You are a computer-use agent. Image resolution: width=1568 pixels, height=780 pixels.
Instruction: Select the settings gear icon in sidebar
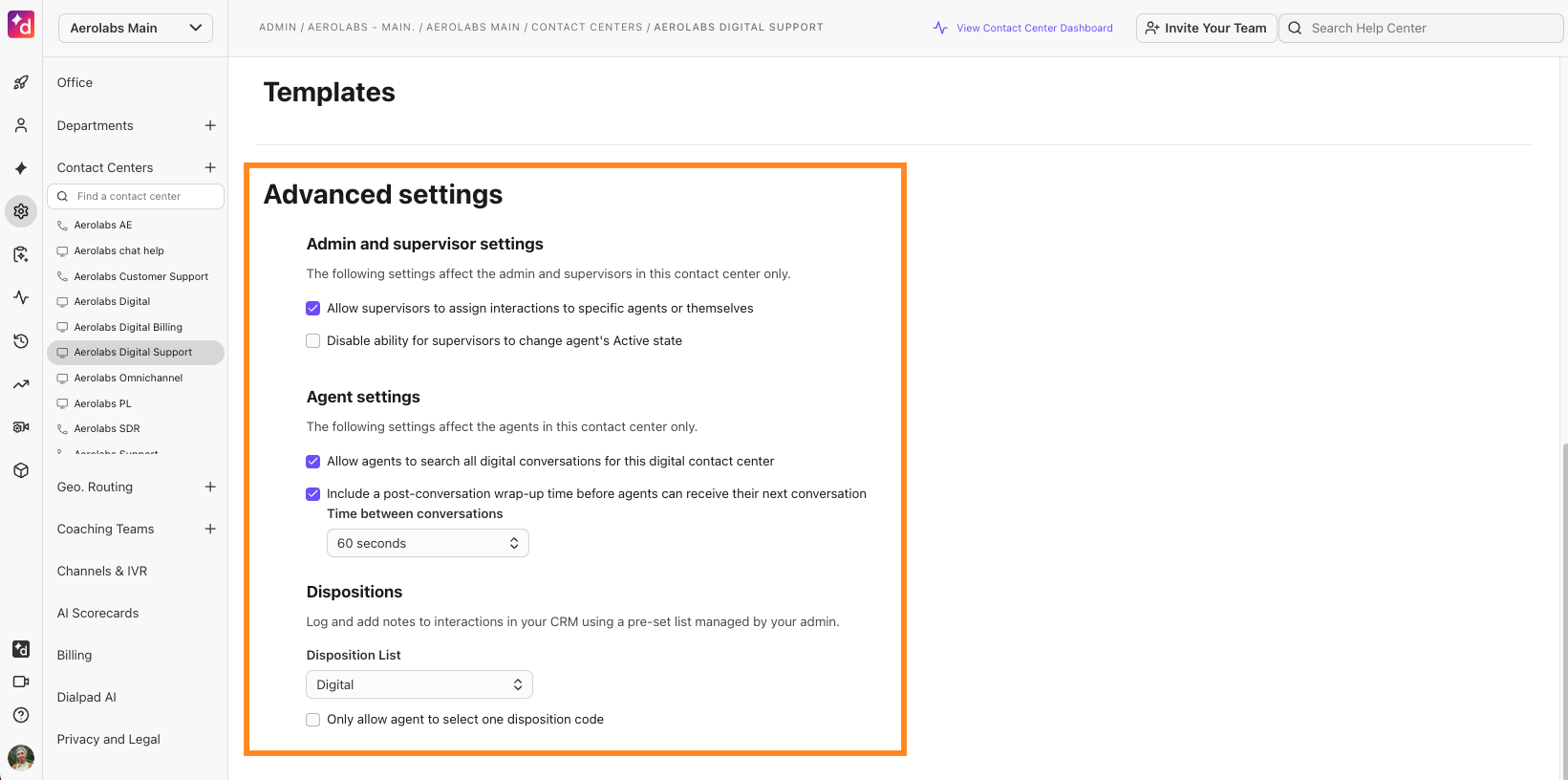click(x=21, y=211)
